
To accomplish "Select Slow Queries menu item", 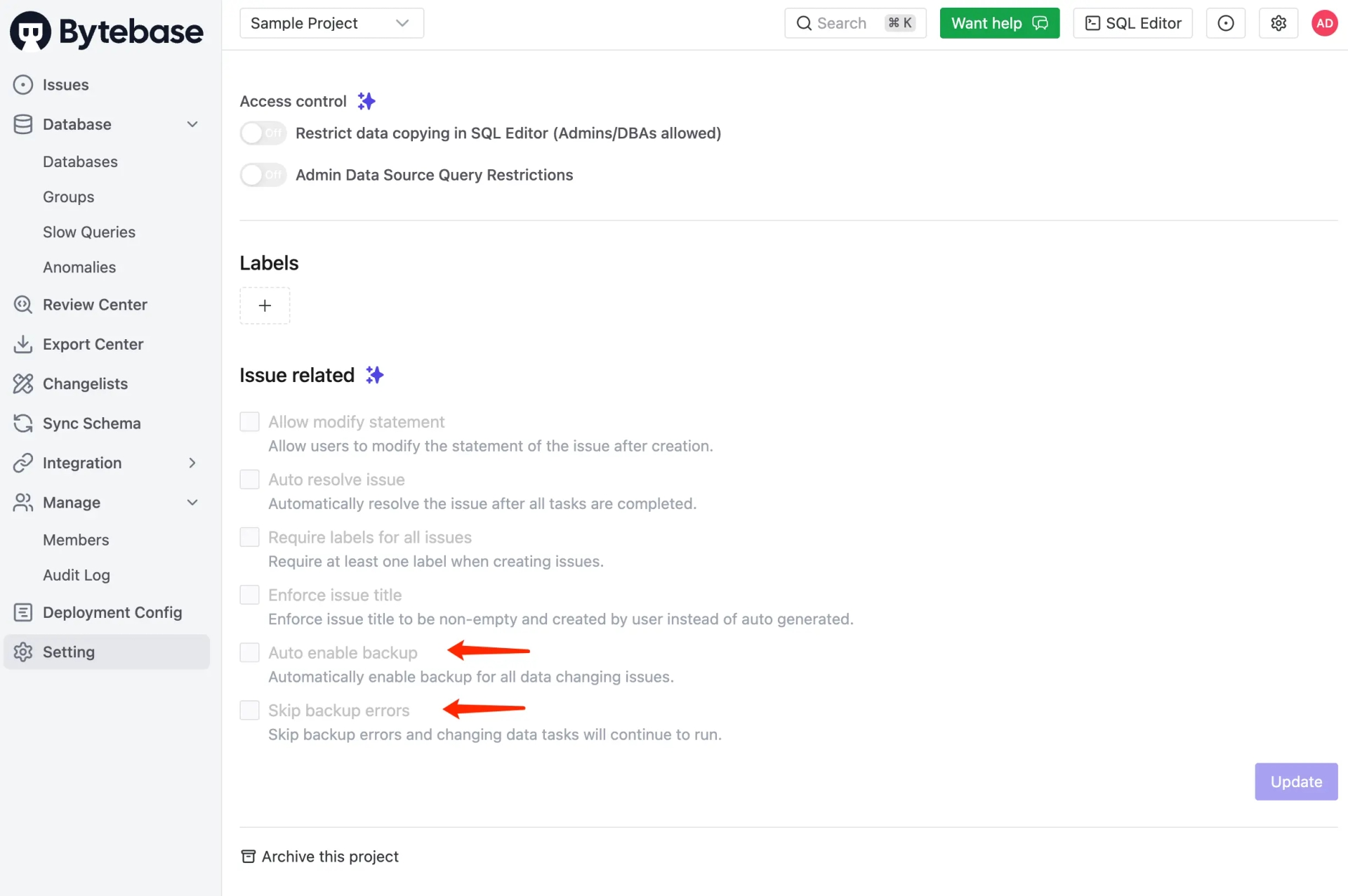I will [89, 232].
